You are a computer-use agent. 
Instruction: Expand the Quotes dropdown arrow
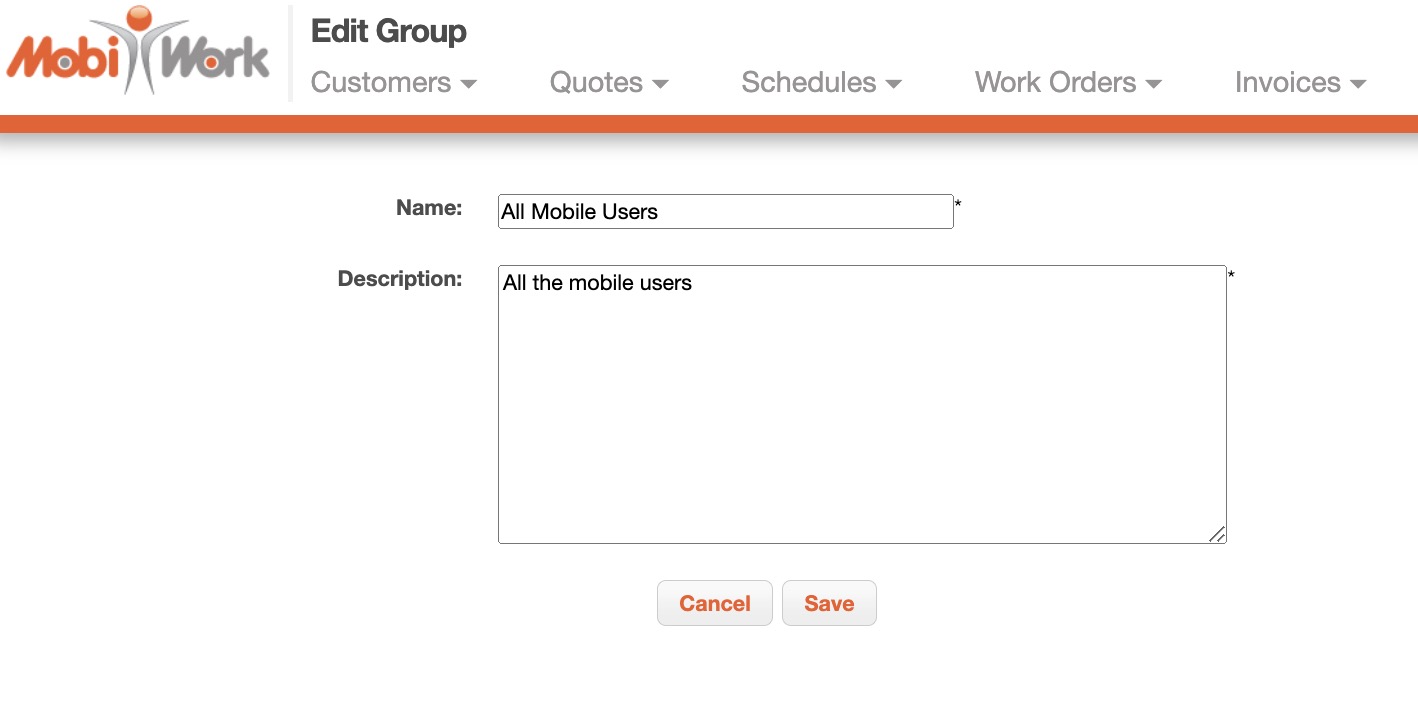(660, 84)
